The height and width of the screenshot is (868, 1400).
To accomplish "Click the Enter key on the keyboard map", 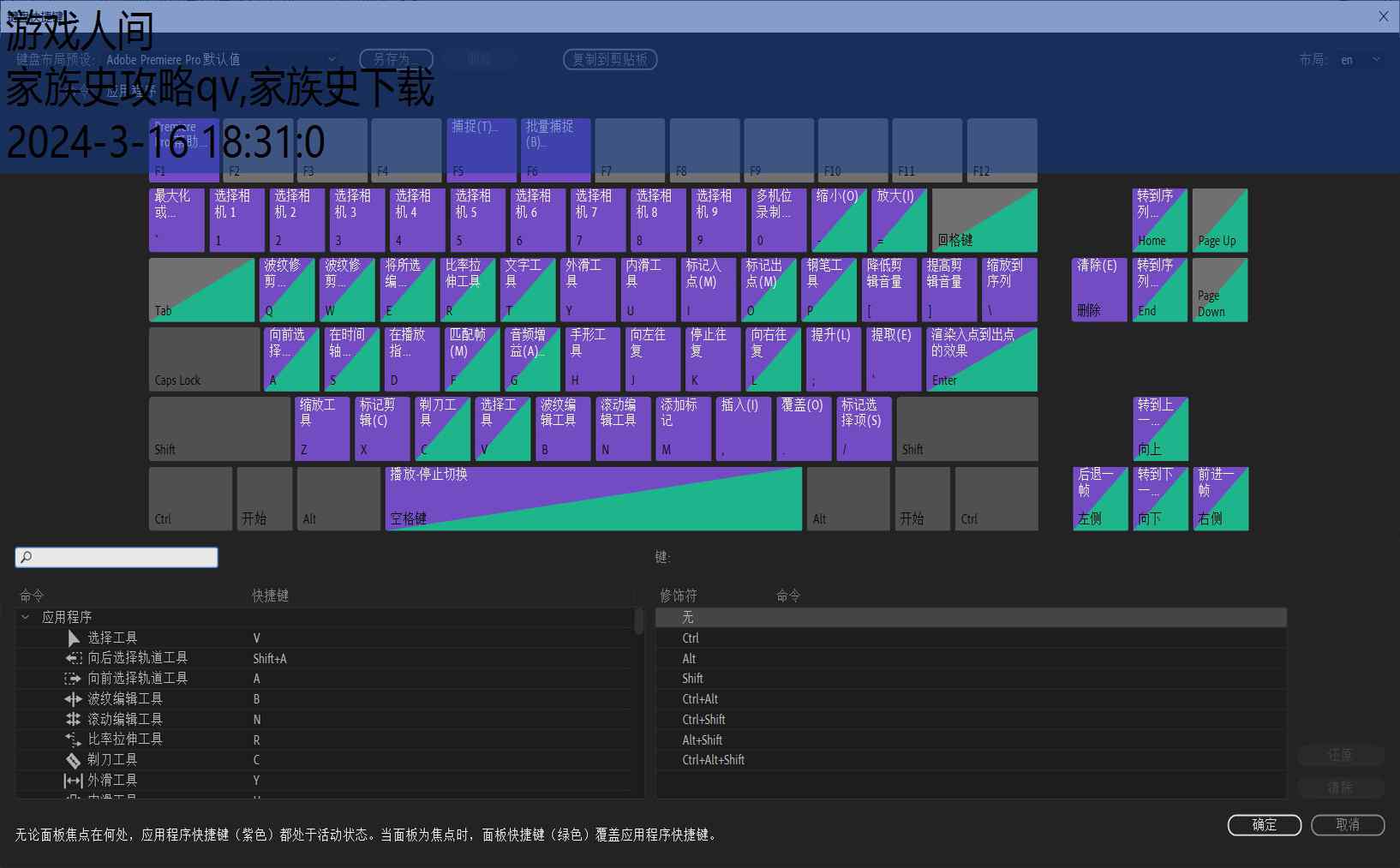I will click(982, 359).
